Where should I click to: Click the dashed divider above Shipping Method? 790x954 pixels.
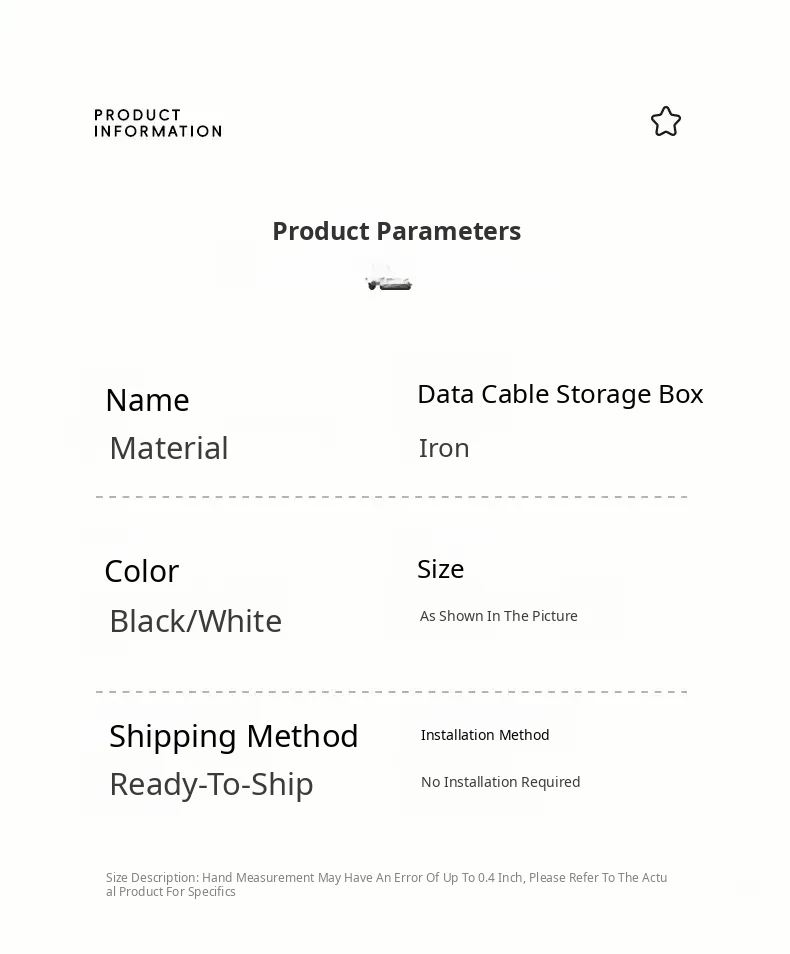391,692
